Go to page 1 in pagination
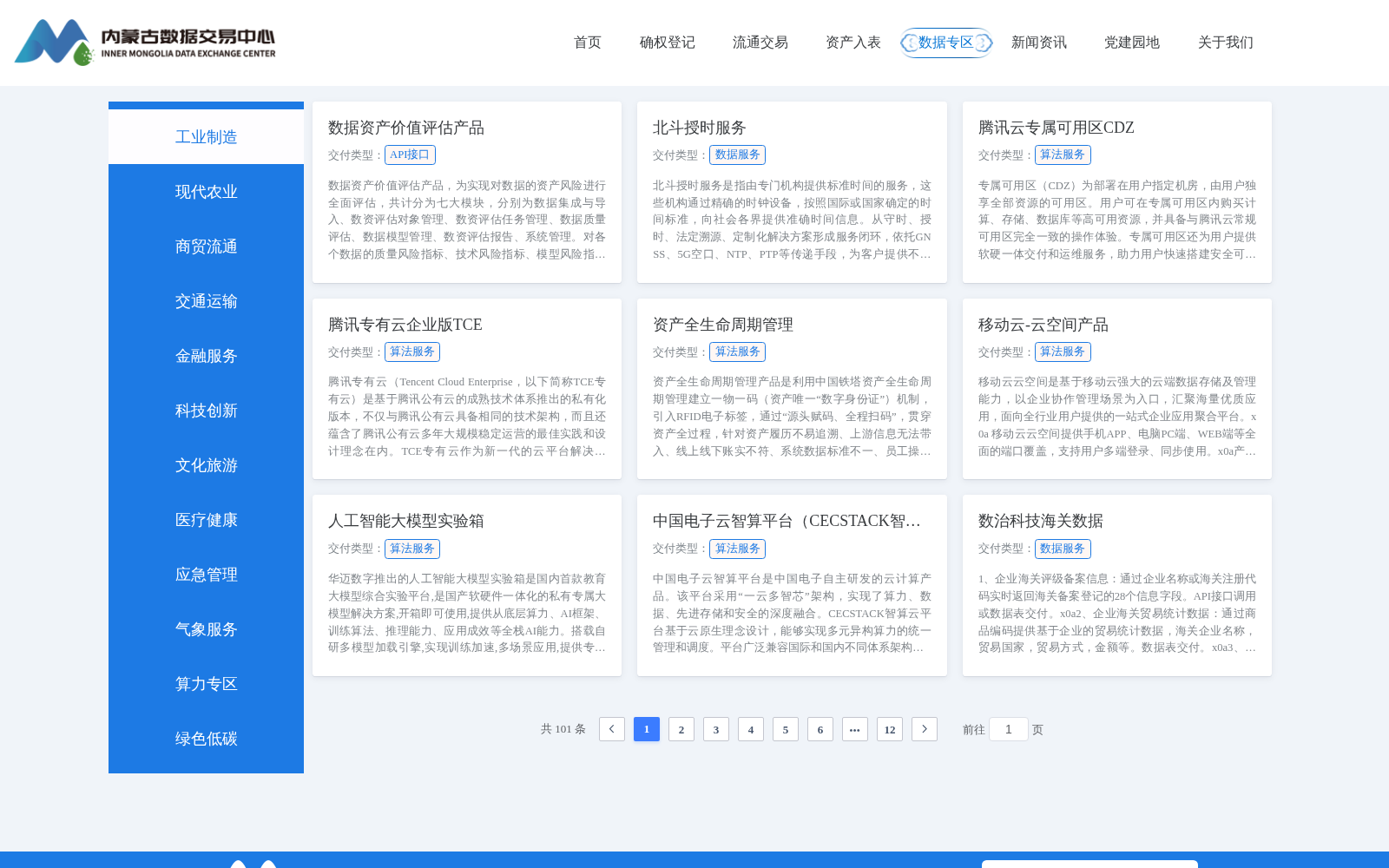The image size is (1389, 868). 647,729
